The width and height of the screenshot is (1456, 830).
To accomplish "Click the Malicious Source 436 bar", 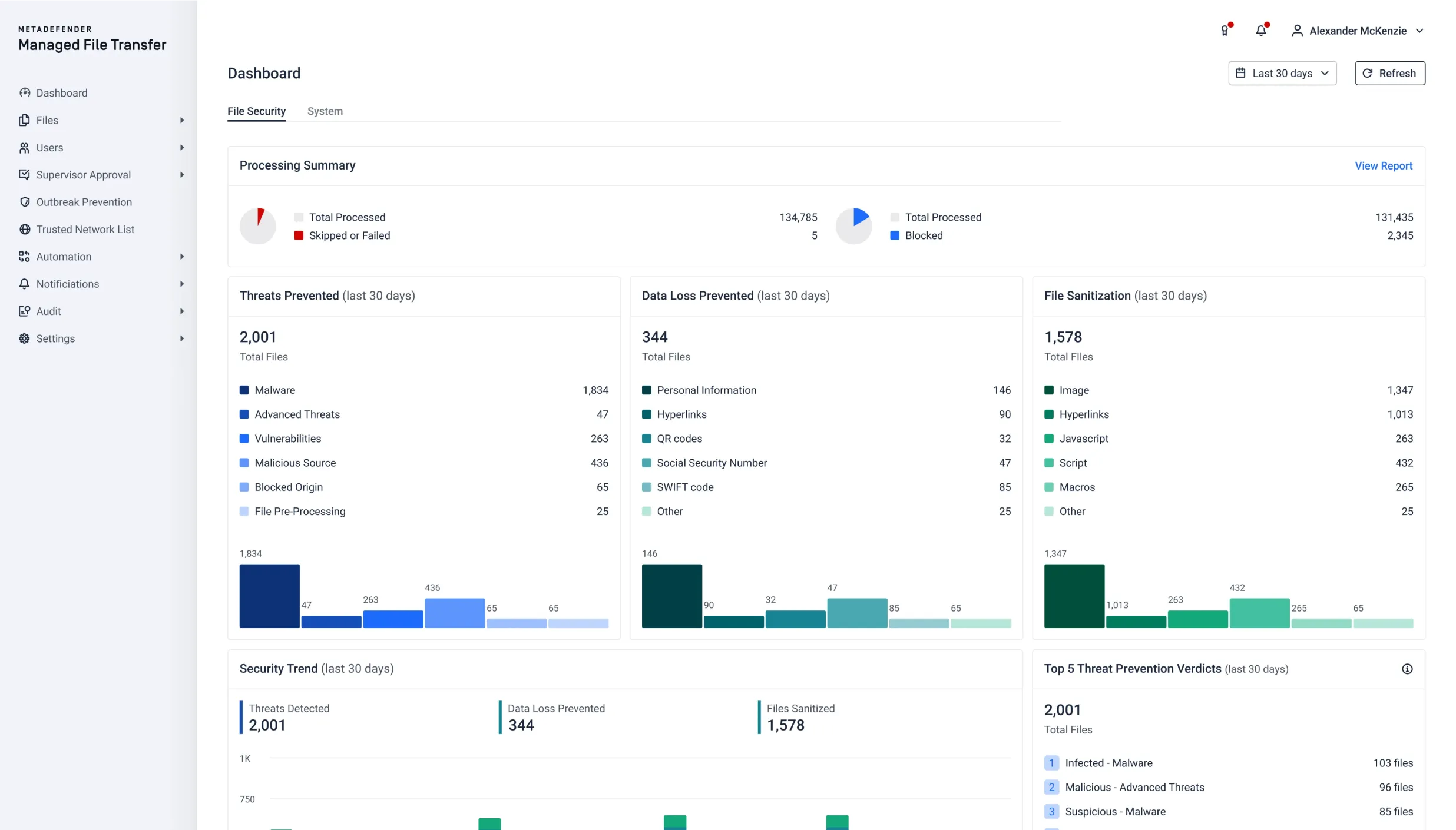I will point(455,613).
